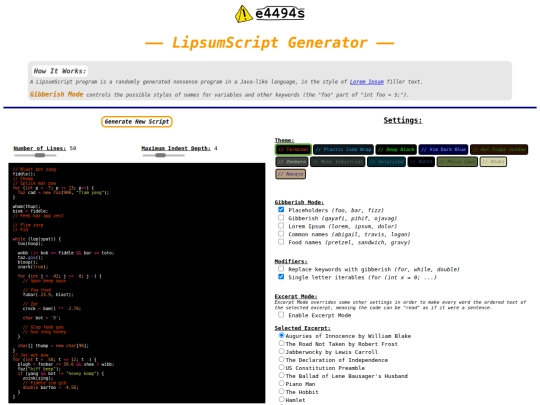Enable Common names gibberish mode
The width and height of the screenshot is (540, 405).
tap(281, 234)
